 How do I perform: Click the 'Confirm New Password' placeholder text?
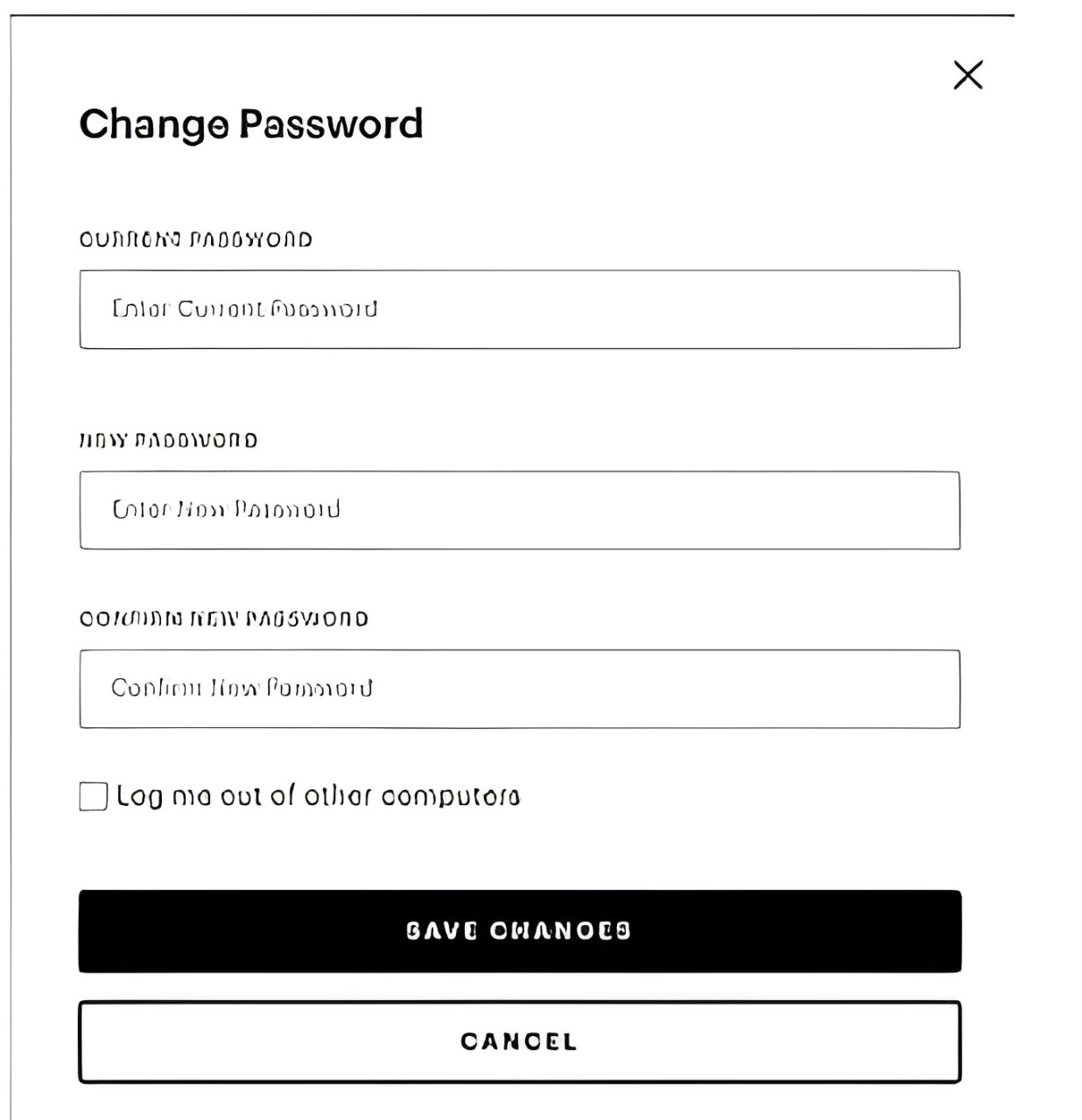coord(242,688)
